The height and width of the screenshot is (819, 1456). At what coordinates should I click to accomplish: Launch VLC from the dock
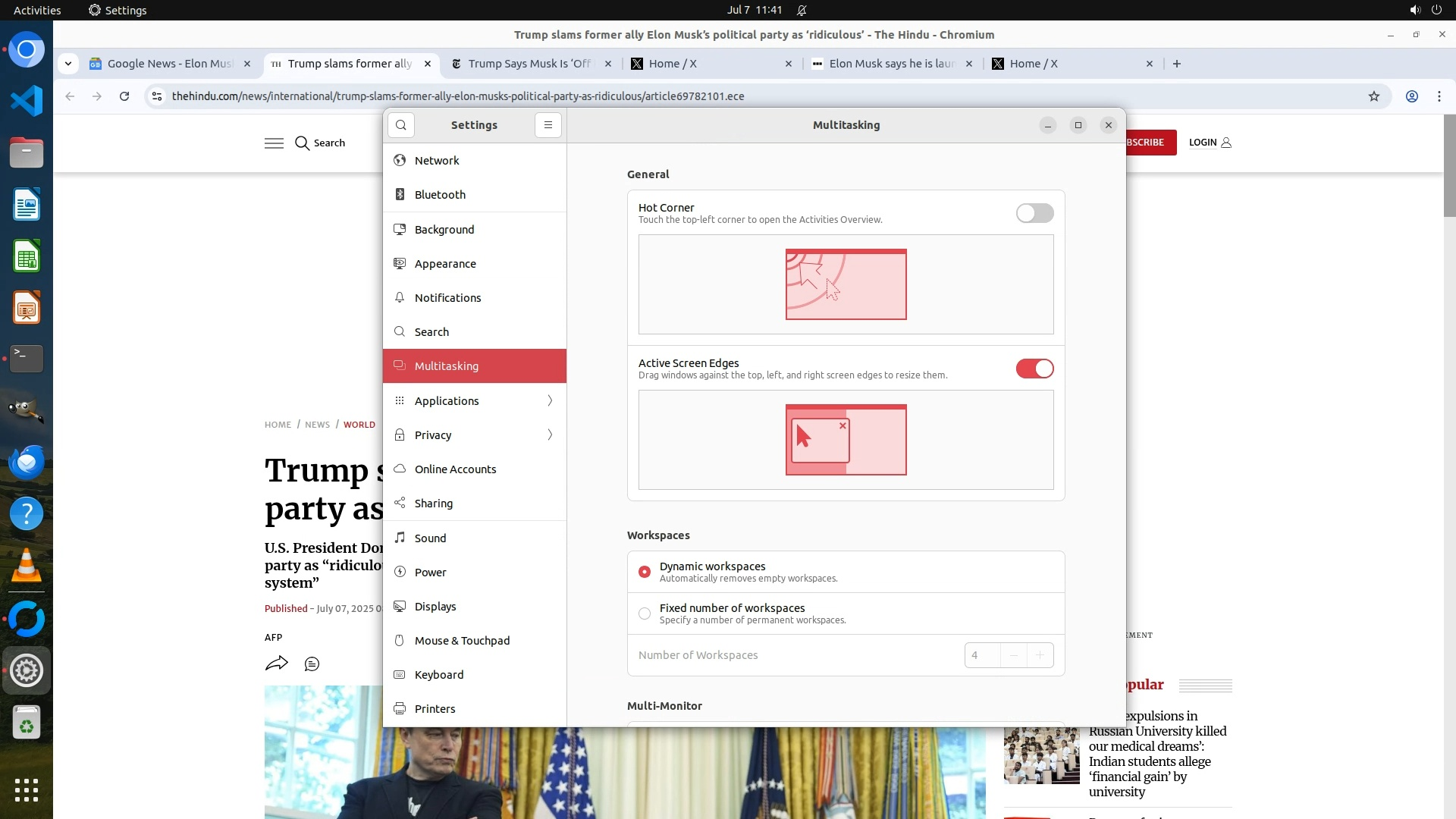(x=27, y=566)
